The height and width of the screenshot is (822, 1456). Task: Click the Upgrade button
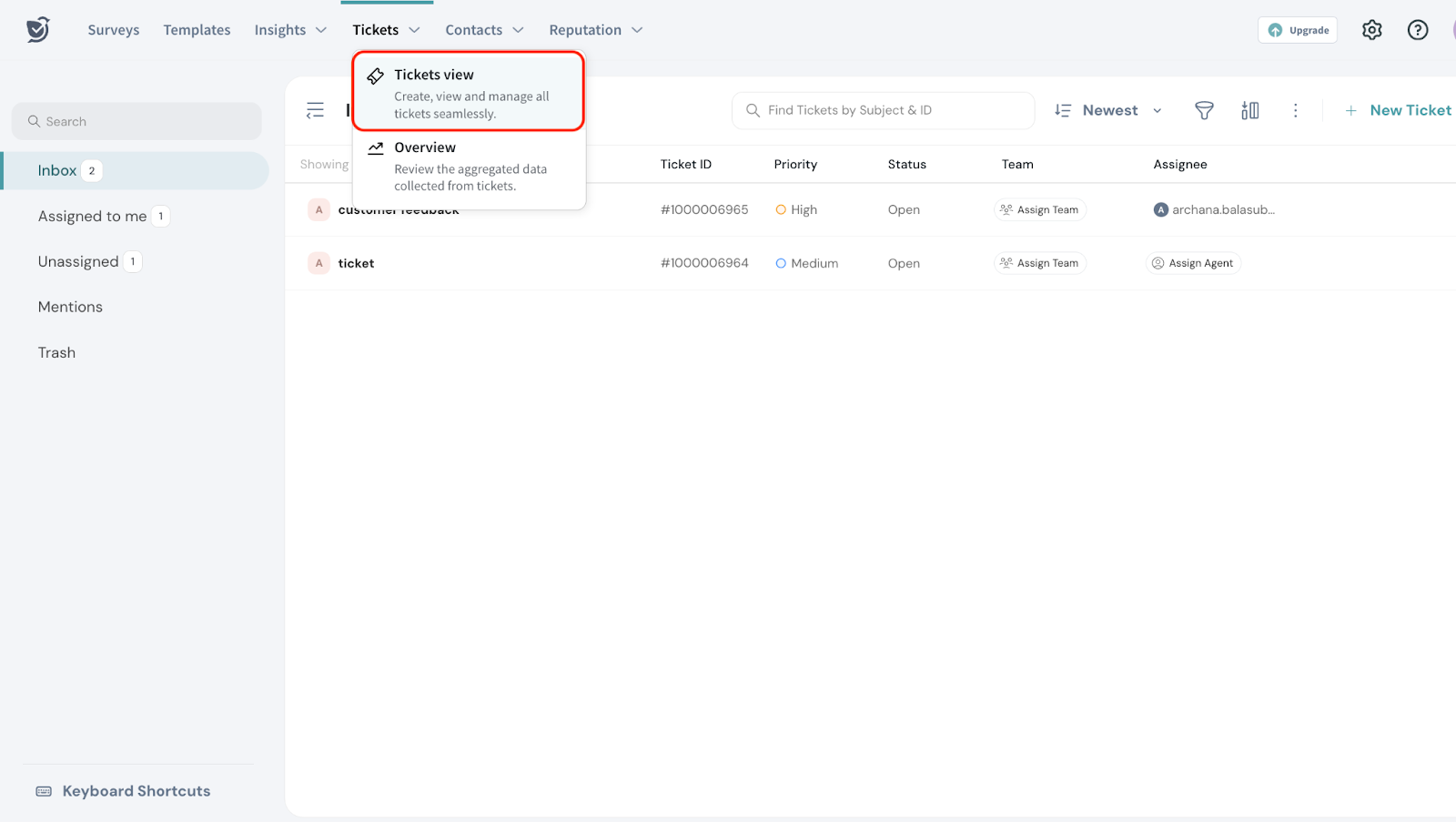pyautogui.click(x=1298, y=30)
